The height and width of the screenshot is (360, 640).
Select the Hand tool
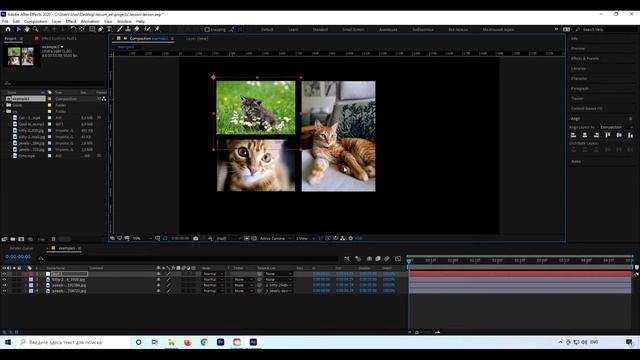pyautogui.click(x=27, y=29)
